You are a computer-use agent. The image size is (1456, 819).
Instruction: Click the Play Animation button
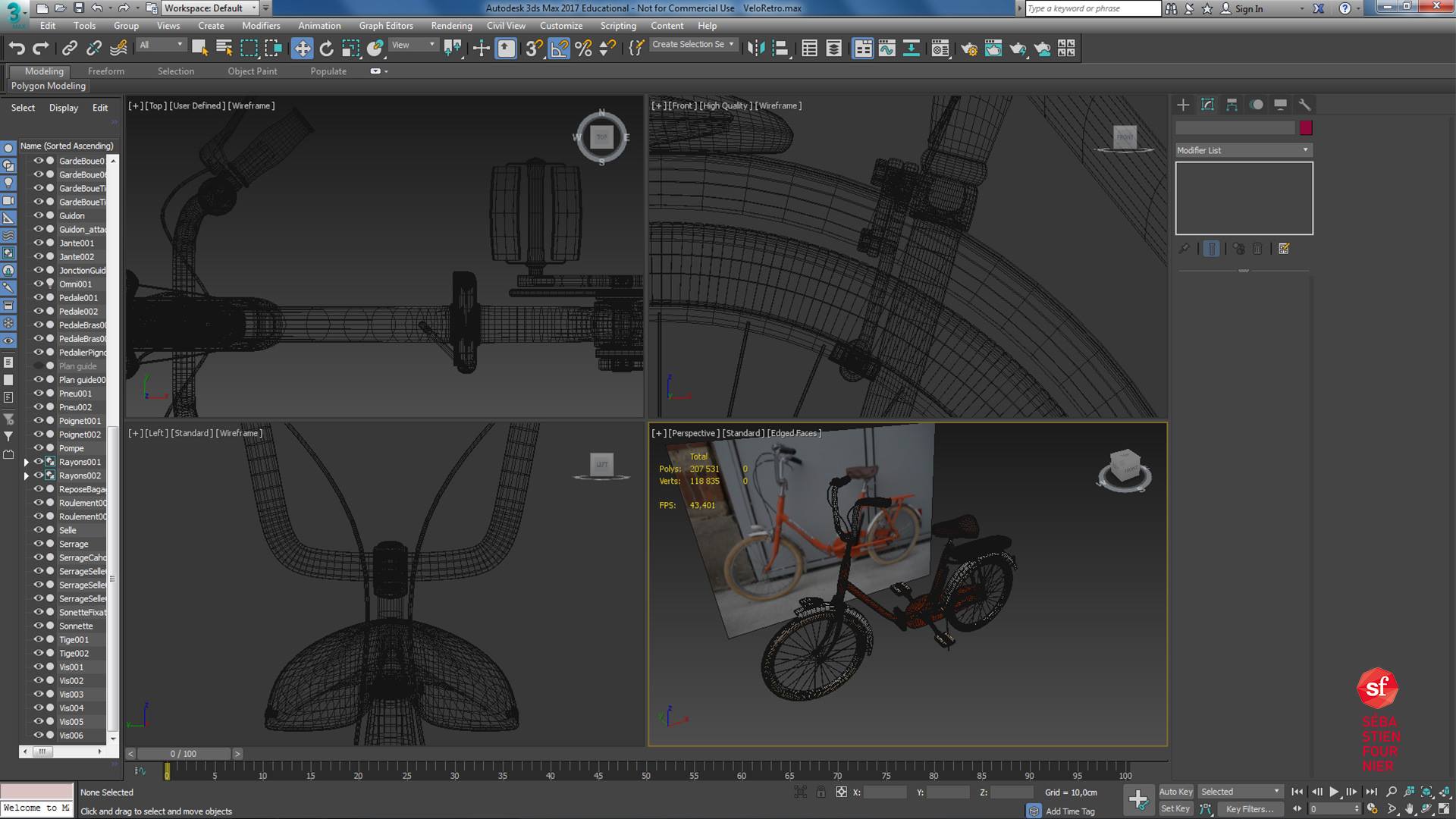1334,792
